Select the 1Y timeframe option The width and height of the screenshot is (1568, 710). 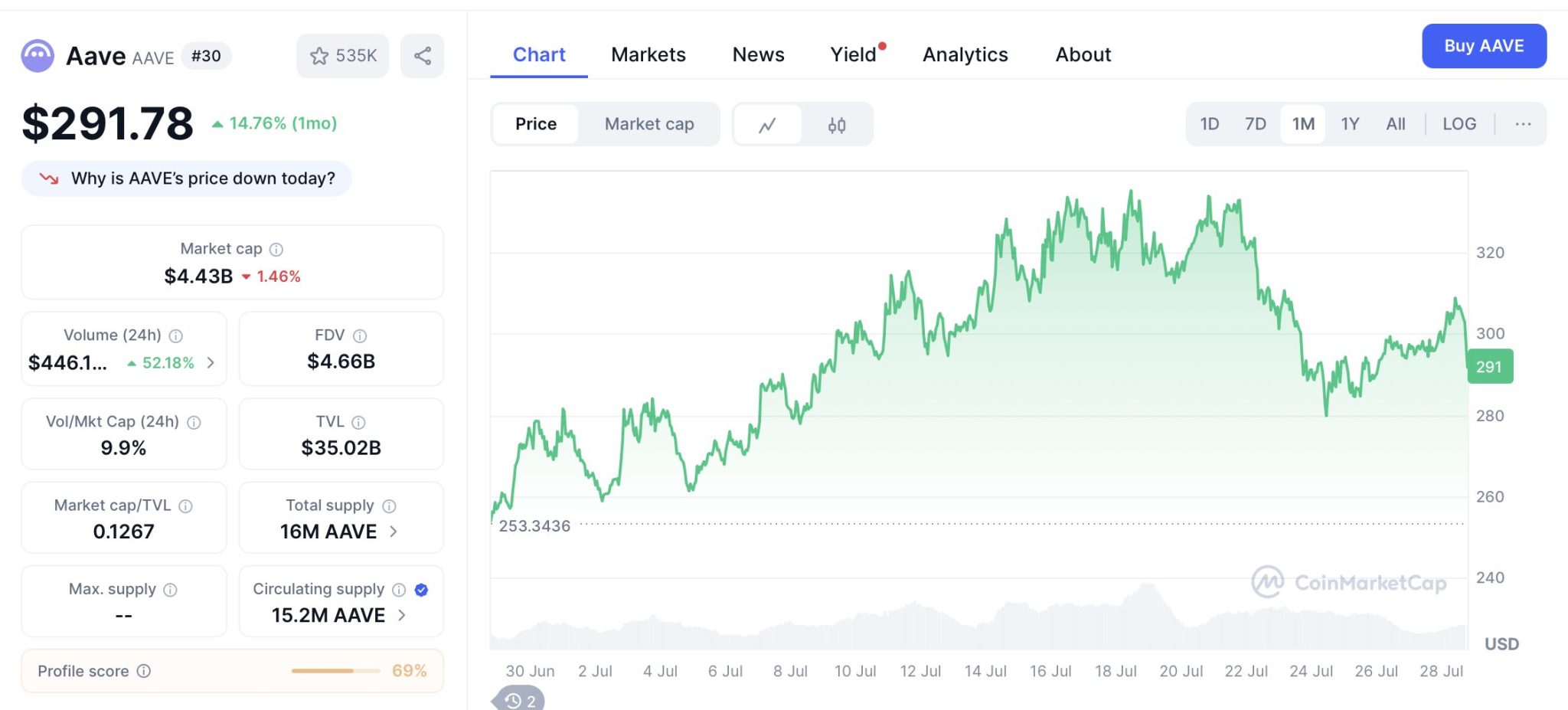pyautogui.click(x=1350, y=123)
